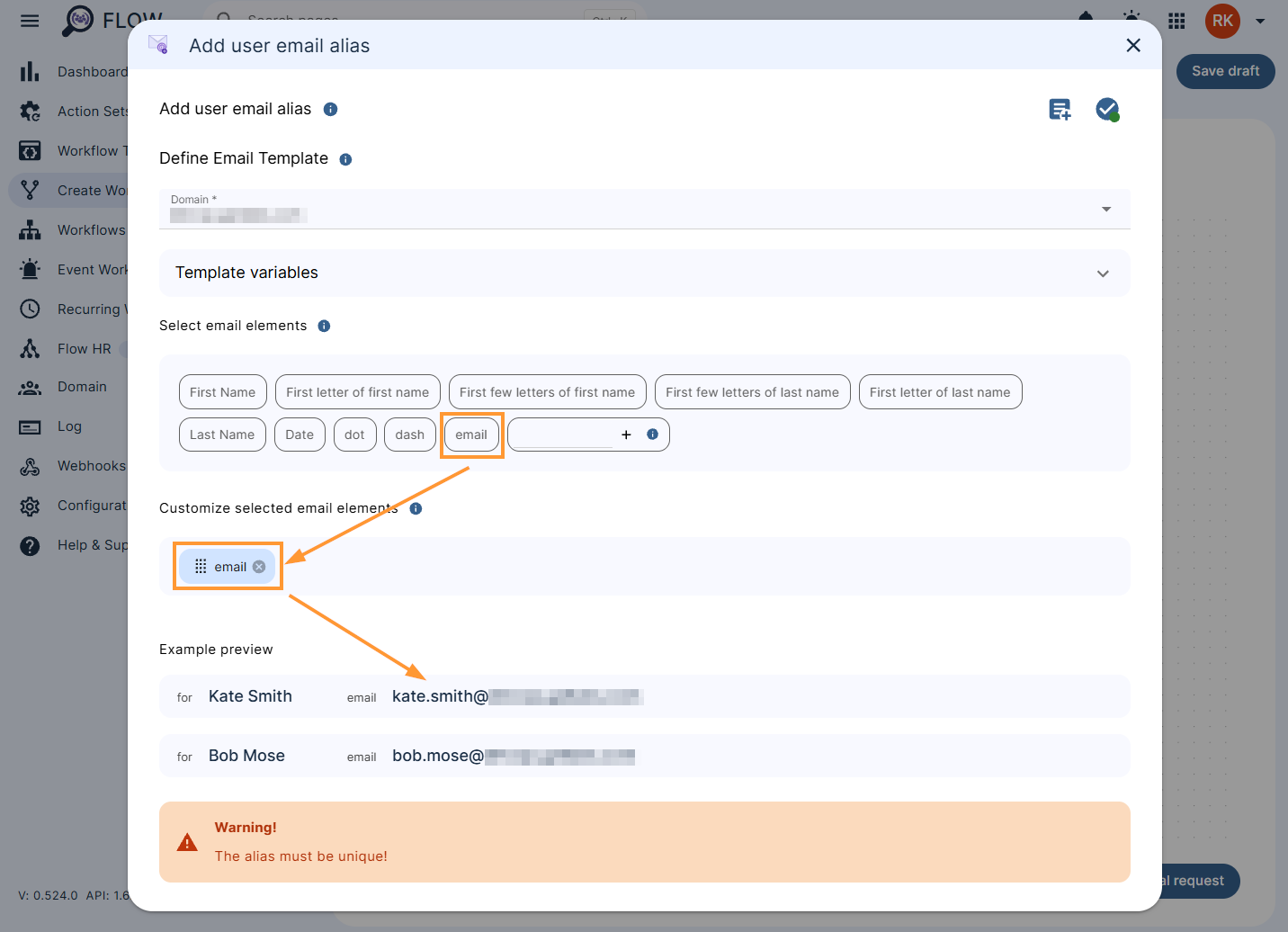The image size is (1288, 932).
Task: Select the dot element chip
Action: click(355, 435)
